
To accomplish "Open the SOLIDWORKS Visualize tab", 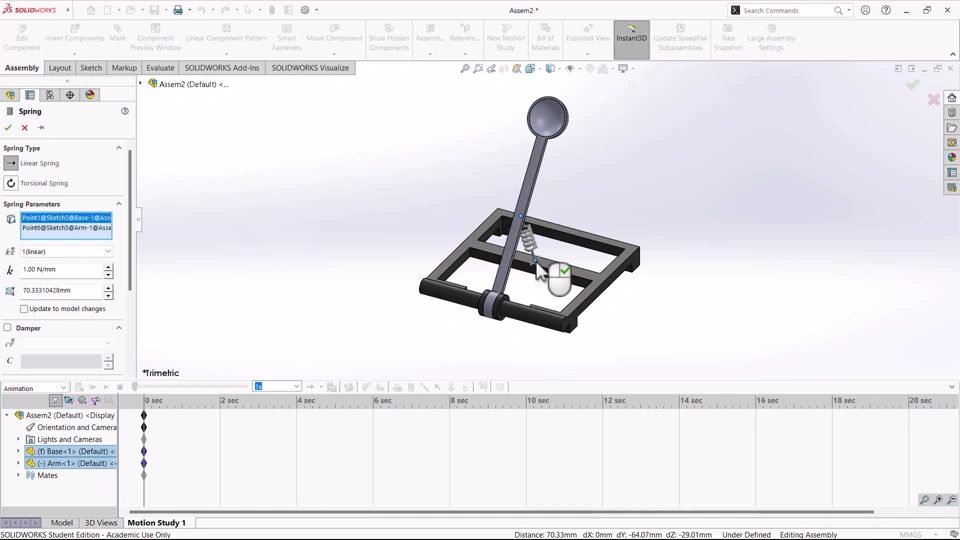I will pyautogui.click(x=310, y=68).
